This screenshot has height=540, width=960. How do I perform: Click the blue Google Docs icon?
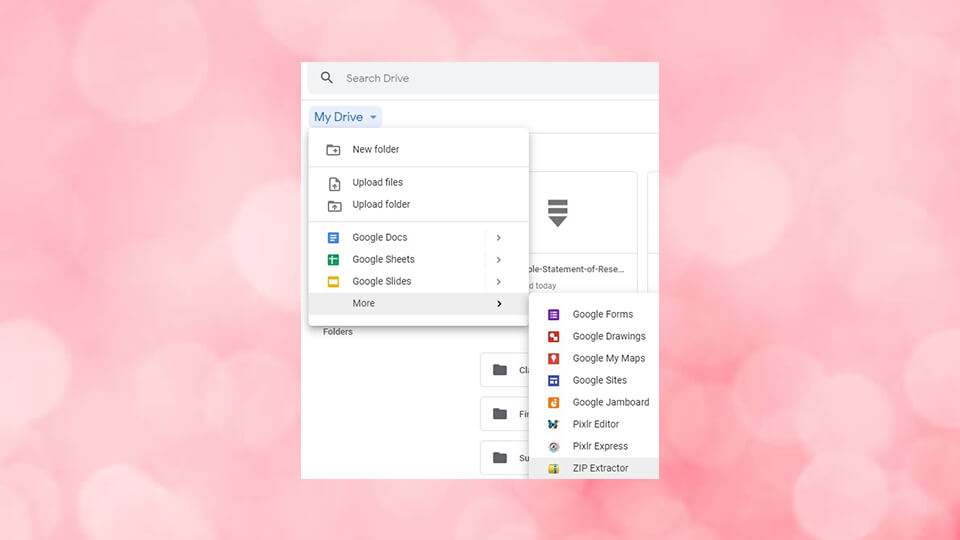pyautogui.click(x=333, y=238)
